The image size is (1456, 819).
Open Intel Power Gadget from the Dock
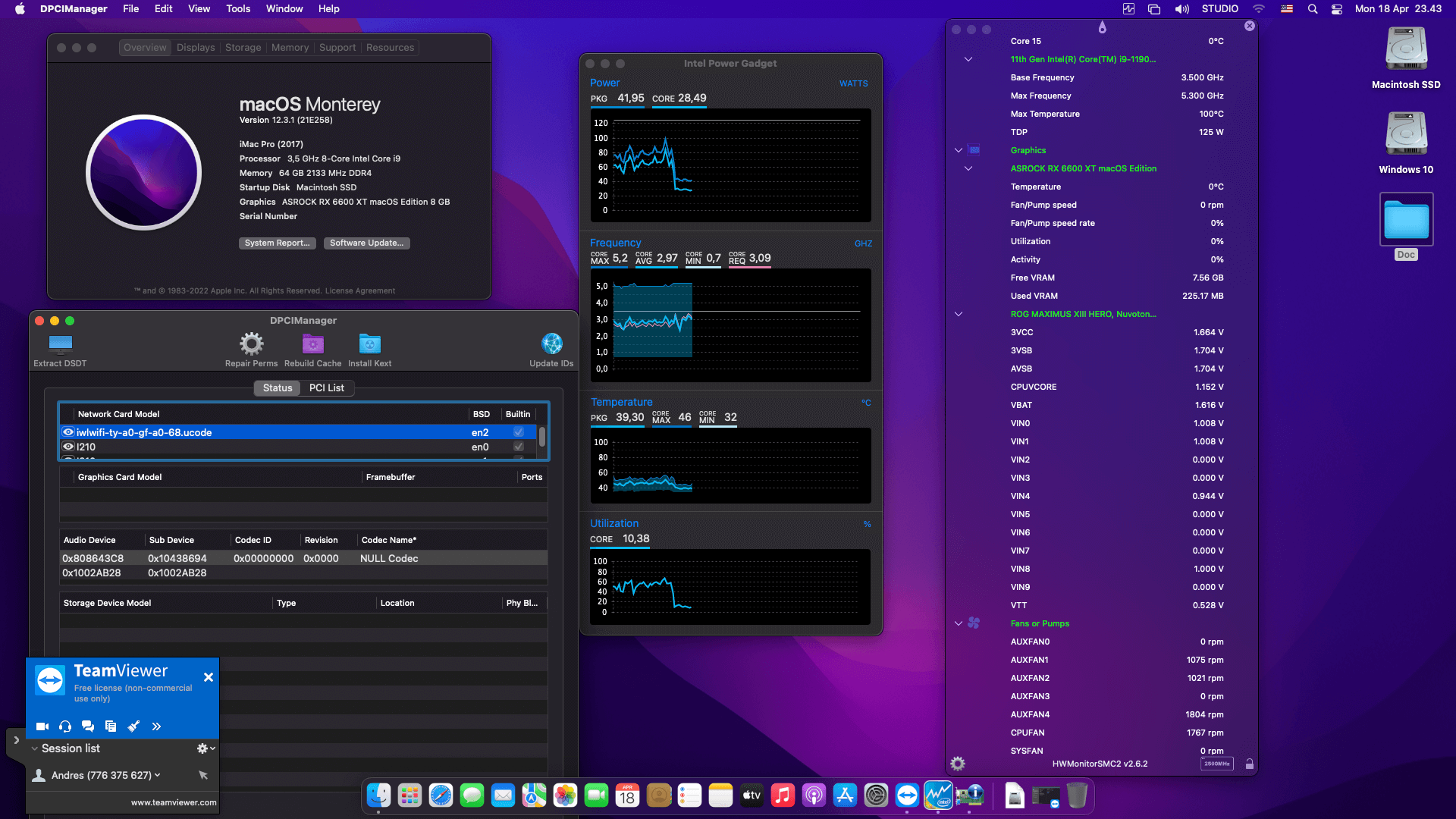(938, 795)
